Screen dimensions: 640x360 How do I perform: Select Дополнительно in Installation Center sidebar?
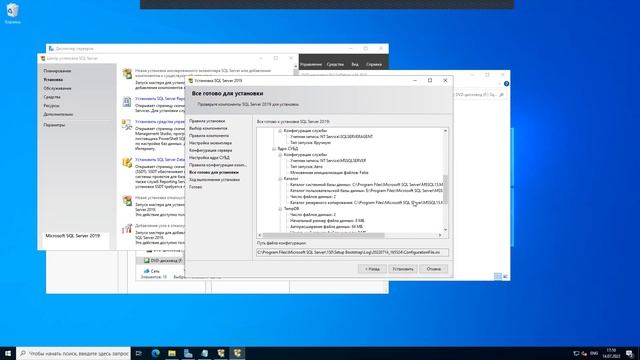58,114
